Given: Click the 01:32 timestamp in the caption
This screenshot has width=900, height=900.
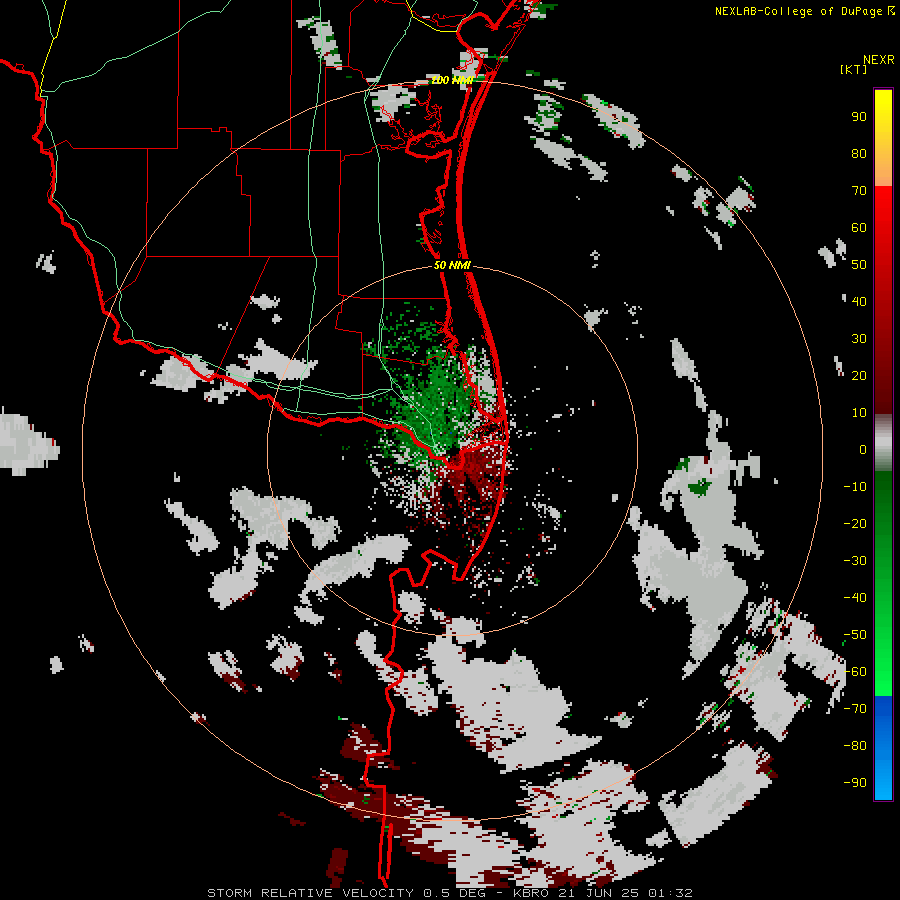Looking at the screenshot, I should [670, 893].
